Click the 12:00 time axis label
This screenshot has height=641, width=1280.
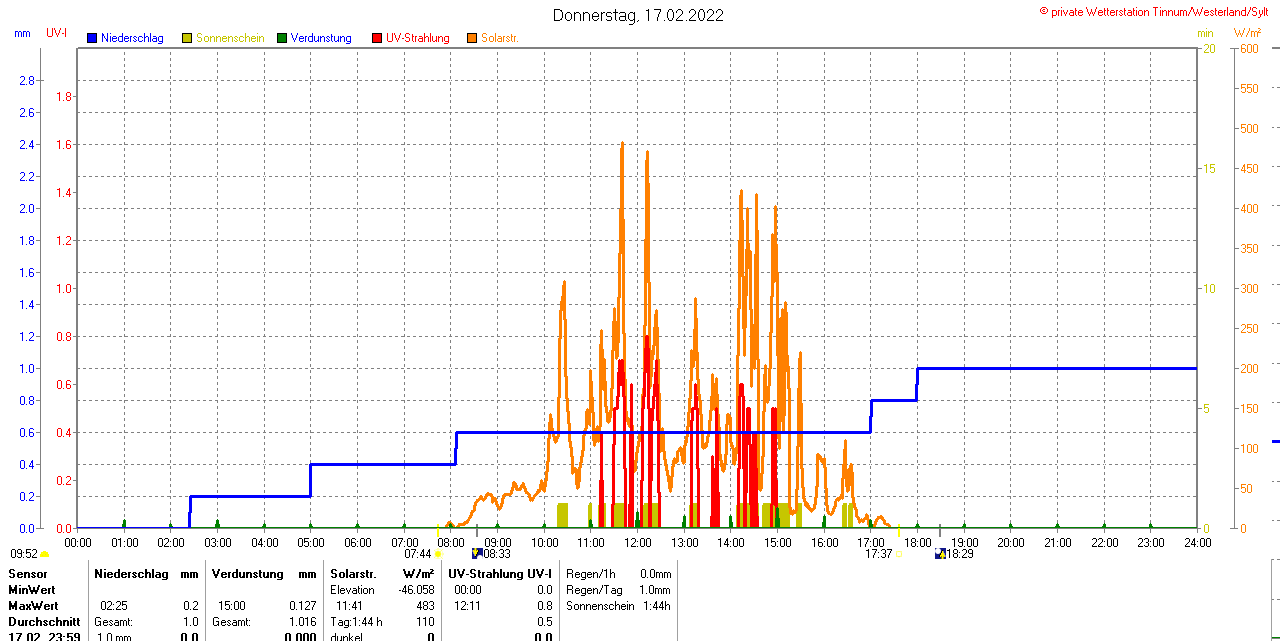click(x=638, y=543)
